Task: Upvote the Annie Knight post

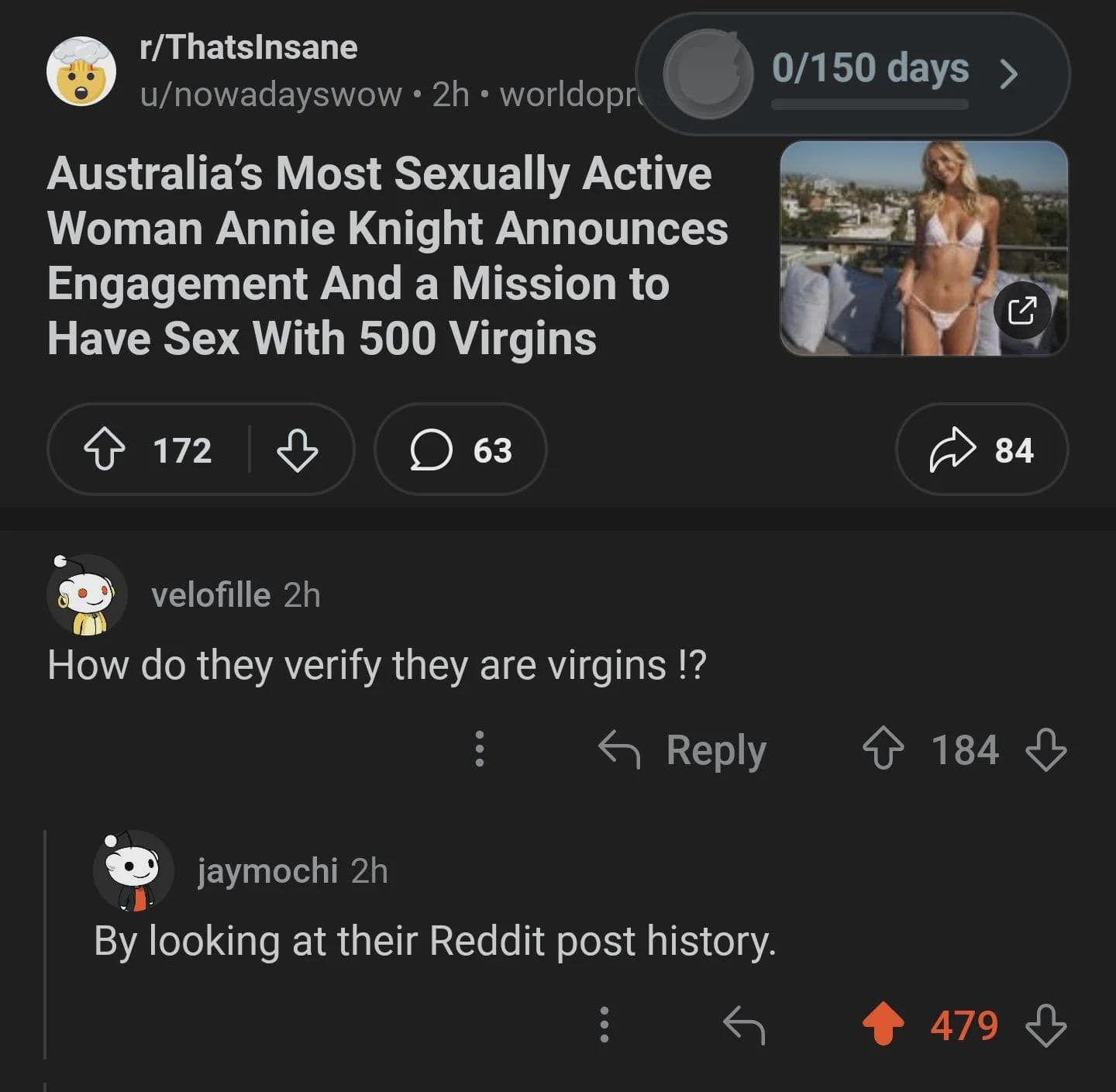Action: 105,450
